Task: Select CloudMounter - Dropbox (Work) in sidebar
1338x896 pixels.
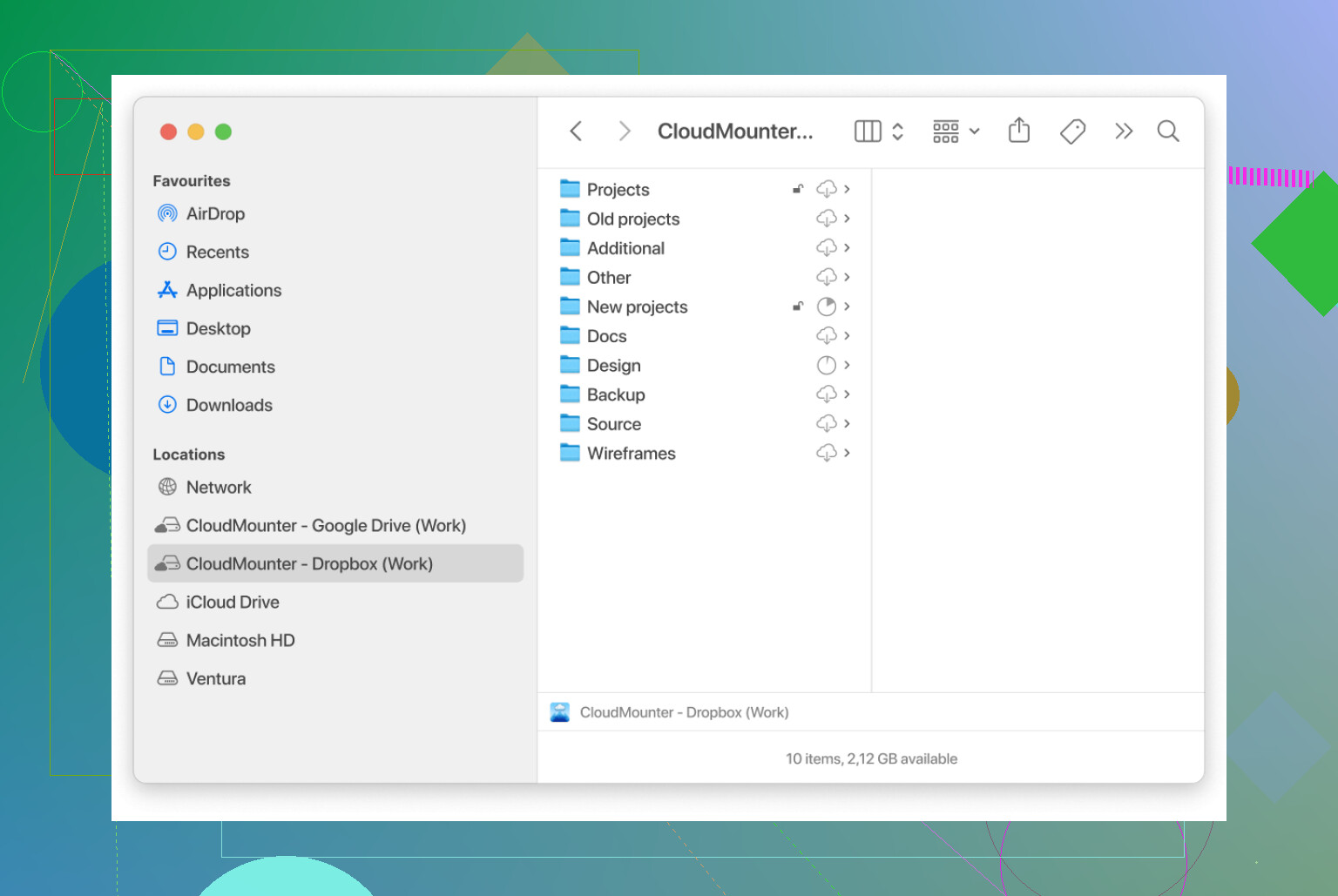Action: pyautogui.click(x=335, y=564)
